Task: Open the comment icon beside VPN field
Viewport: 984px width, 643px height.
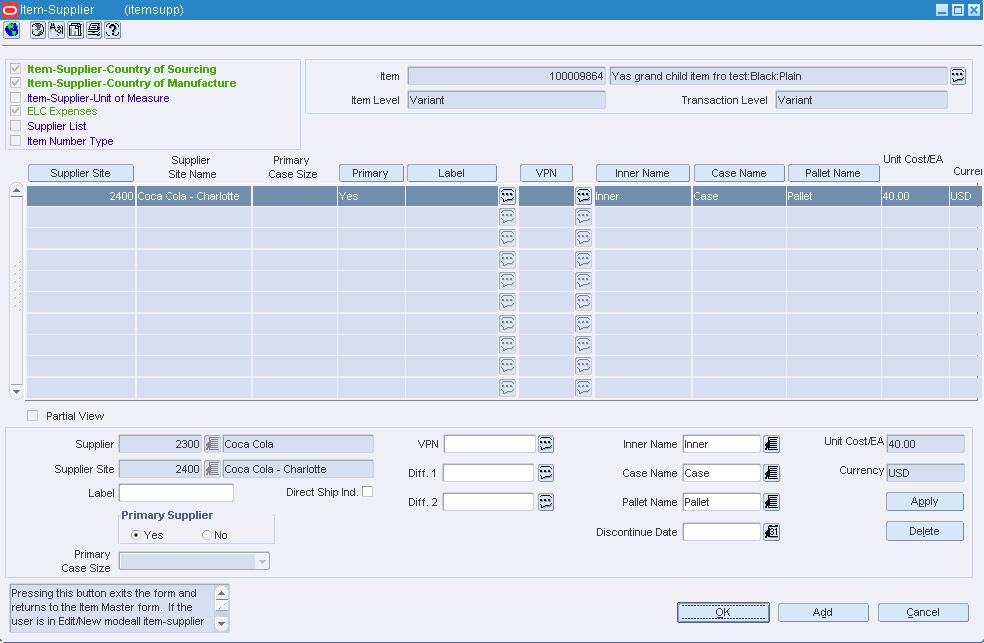Action: [545, 444]
